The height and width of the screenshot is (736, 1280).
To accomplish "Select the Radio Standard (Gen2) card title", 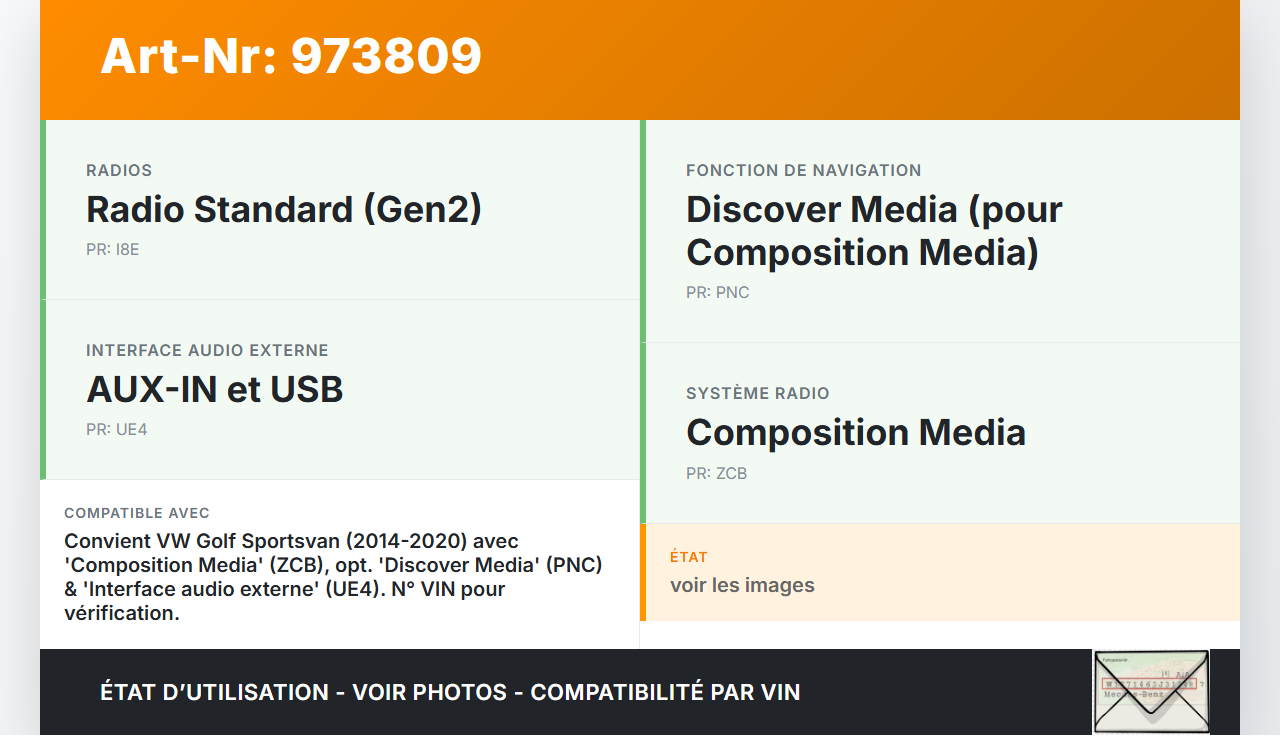I will point(284,210).
